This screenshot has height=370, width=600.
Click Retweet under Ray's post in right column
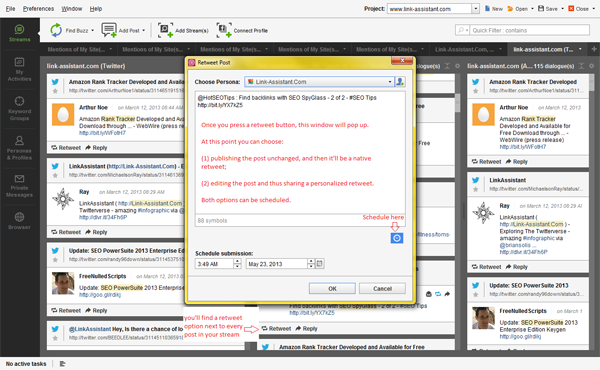point(486,267)
